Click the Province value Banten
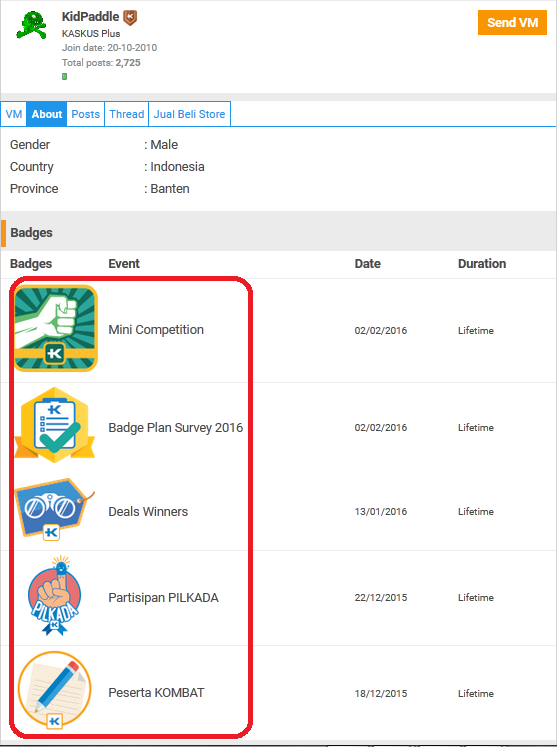The height and width of the screenshot is (747, 557). pos(170,189)
